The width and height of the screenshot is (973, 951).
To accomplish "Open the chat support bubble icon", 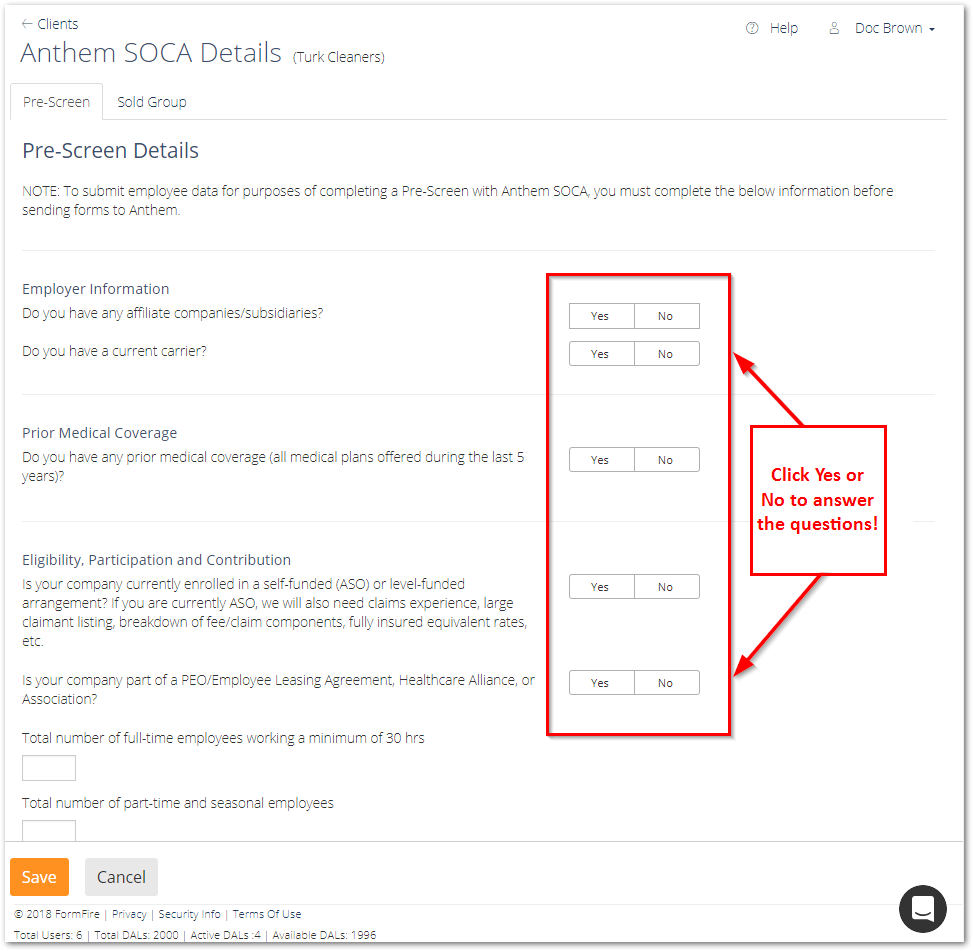I will [922, 908].
